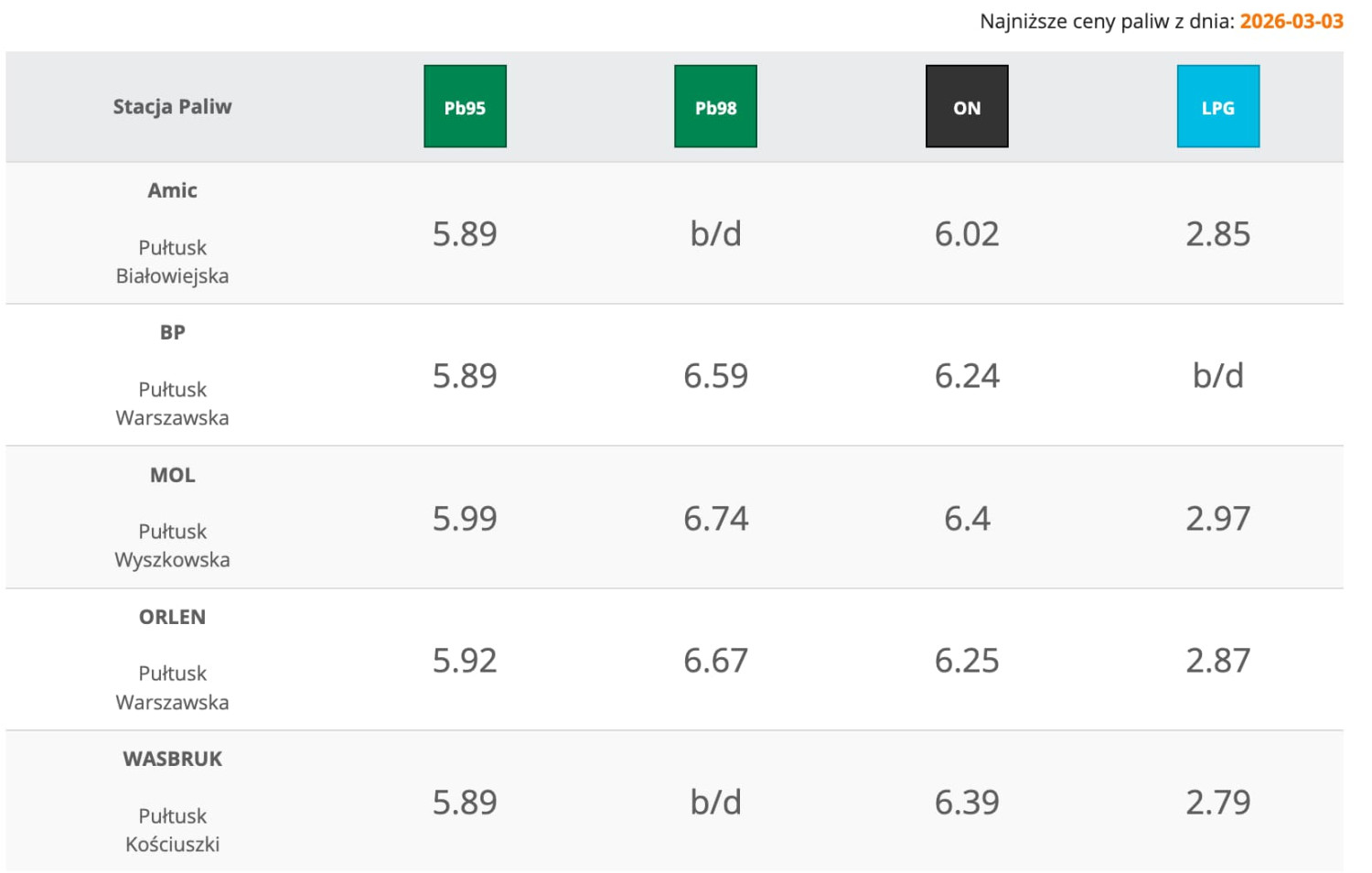Click WASBRUK diesel price 6.39

[x=967, y=803]
